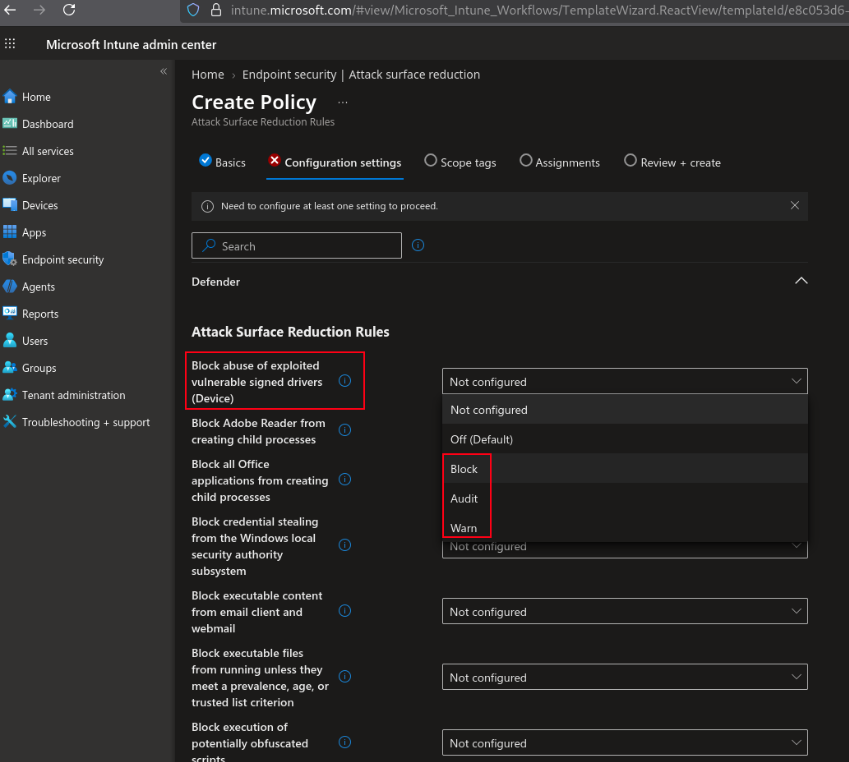Open Troubleshooting + support from sidebar
The image size is (849, 762).
[86, 422]
